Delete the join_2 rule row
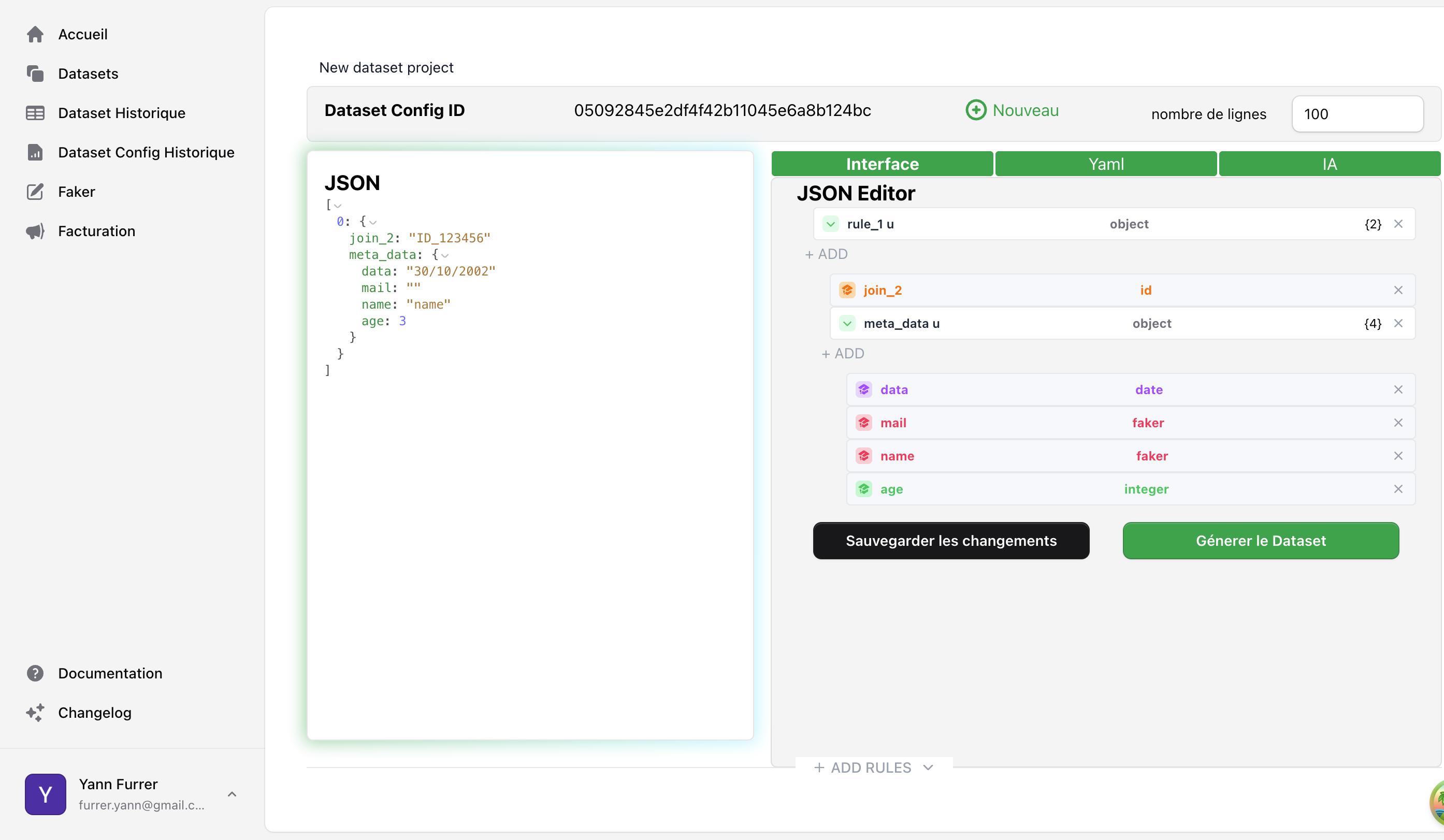 pyautogui.click(x=1398, y=291)
